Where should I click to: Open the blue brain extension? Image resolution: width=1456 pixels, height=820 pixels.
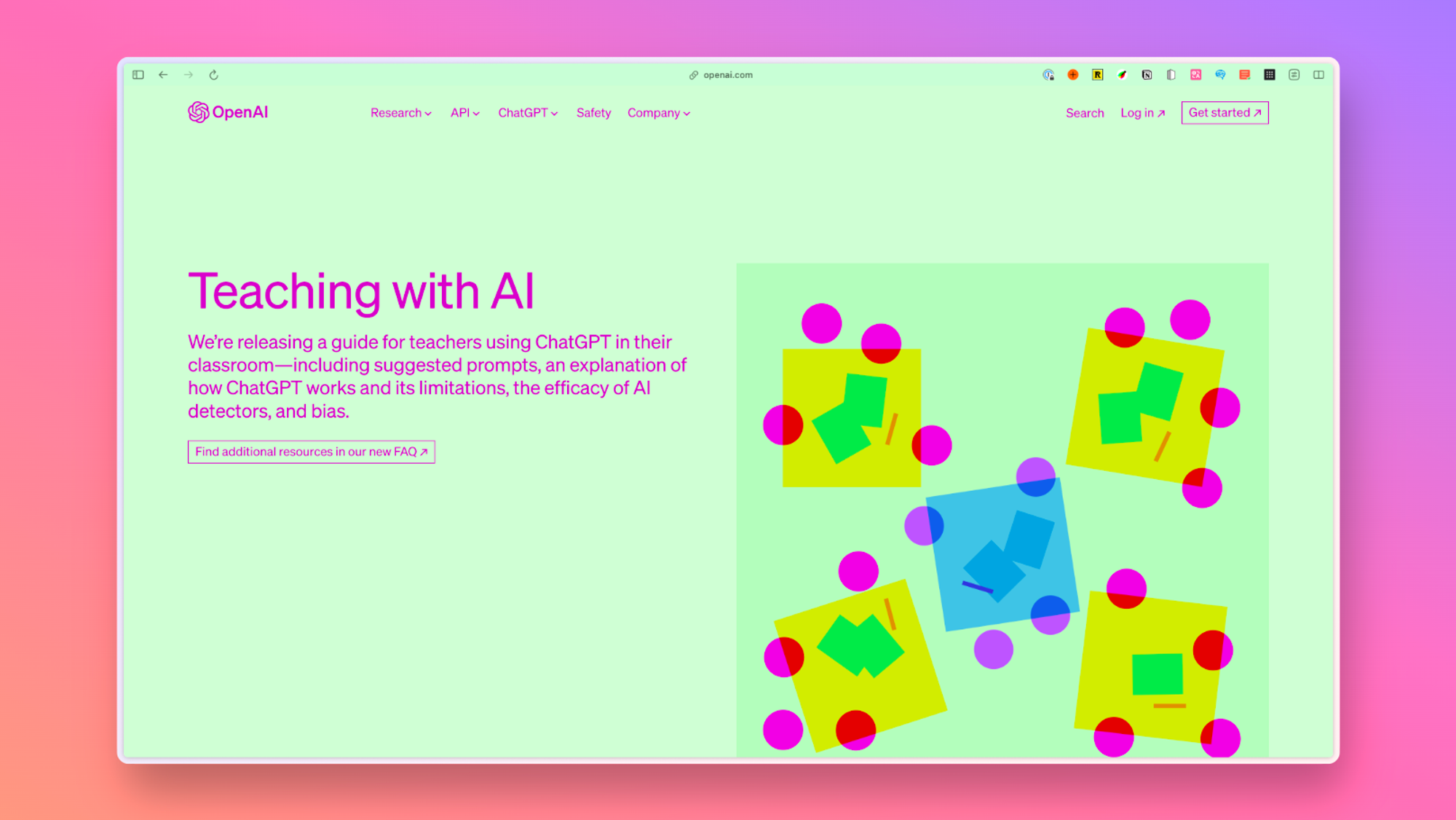tap(1221, 75)
